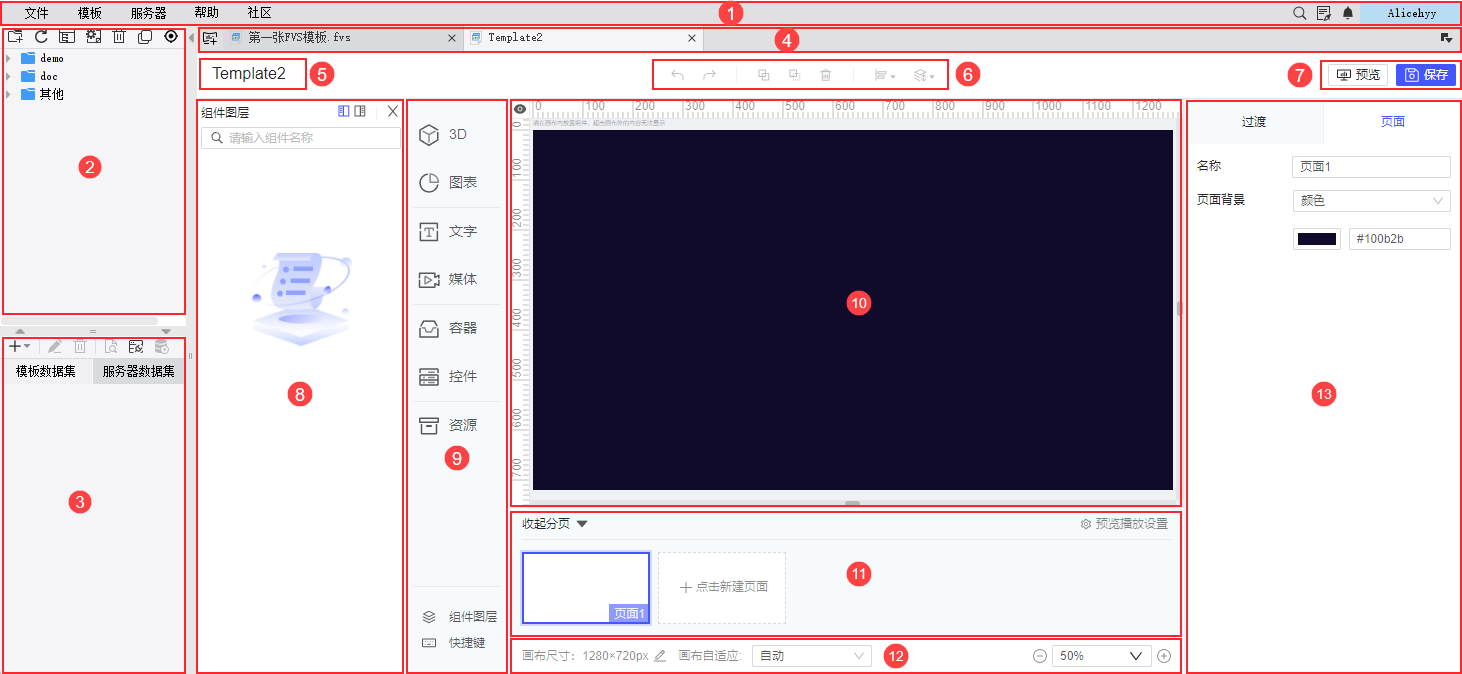
Task: Close the 组件图层 panel
Action: (393, 112)
